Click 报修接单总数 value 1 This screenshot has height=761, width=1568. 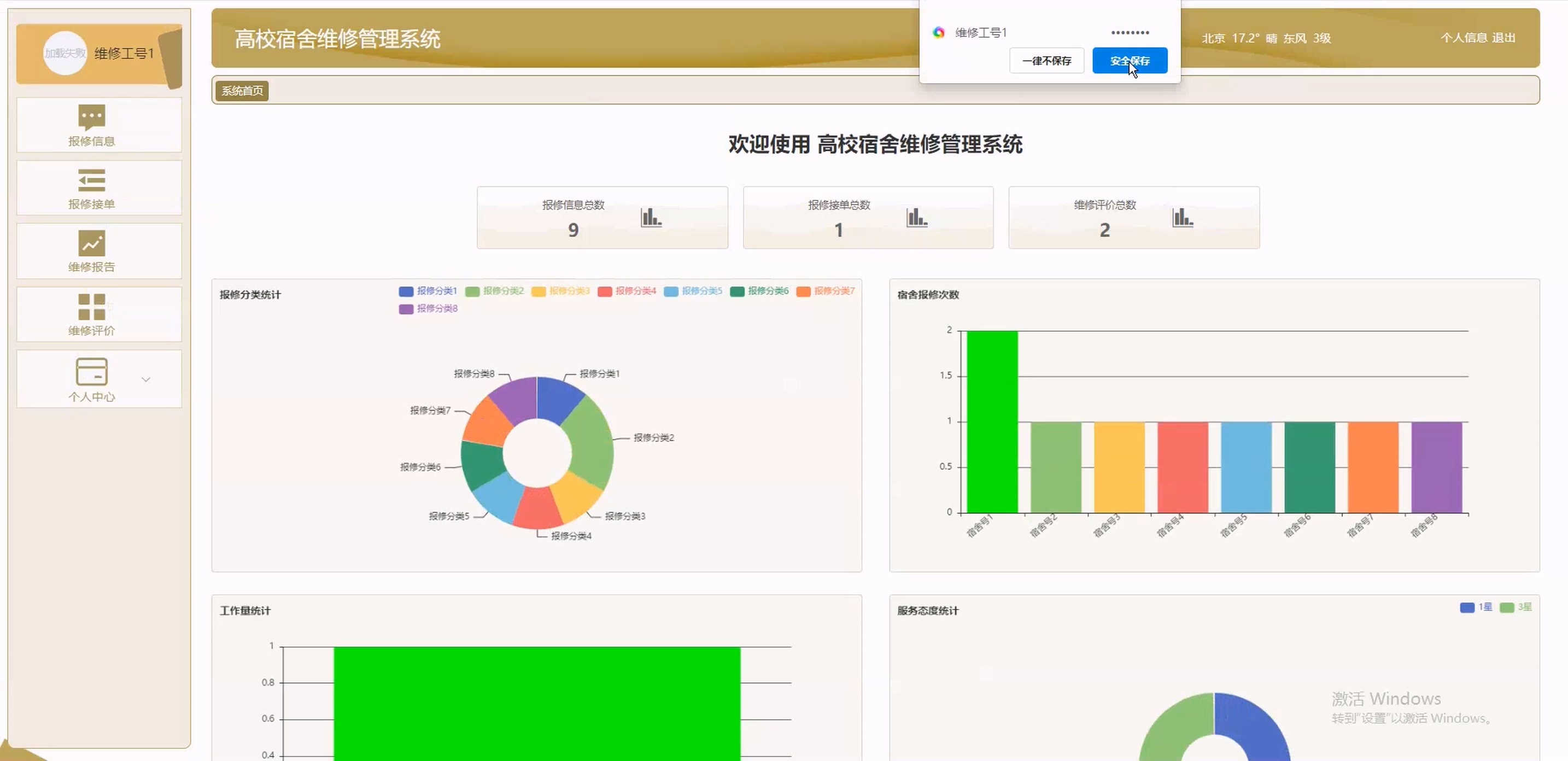839,230
